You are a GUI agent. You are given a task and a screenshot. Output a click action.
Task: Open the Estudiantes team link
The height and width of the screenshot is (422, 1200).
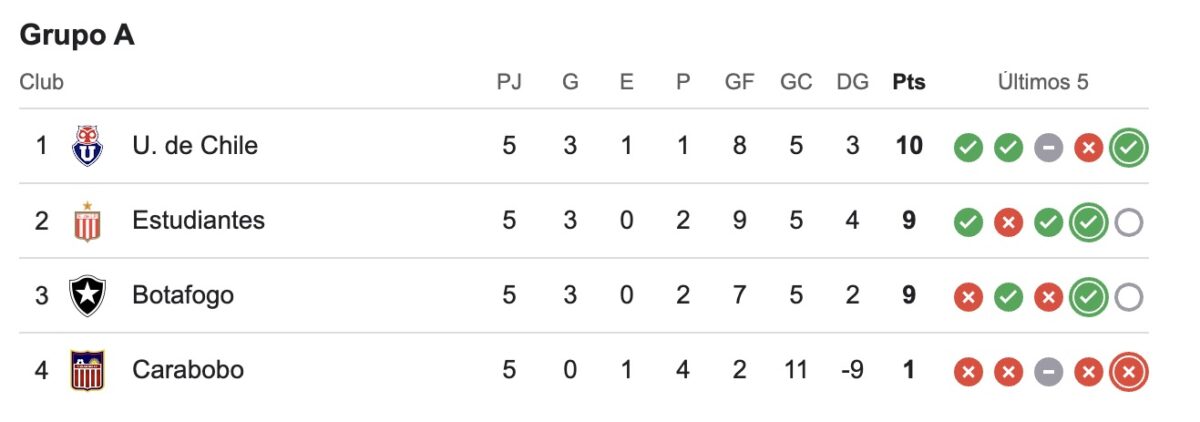pyautogui.click(x=198, y=221)
